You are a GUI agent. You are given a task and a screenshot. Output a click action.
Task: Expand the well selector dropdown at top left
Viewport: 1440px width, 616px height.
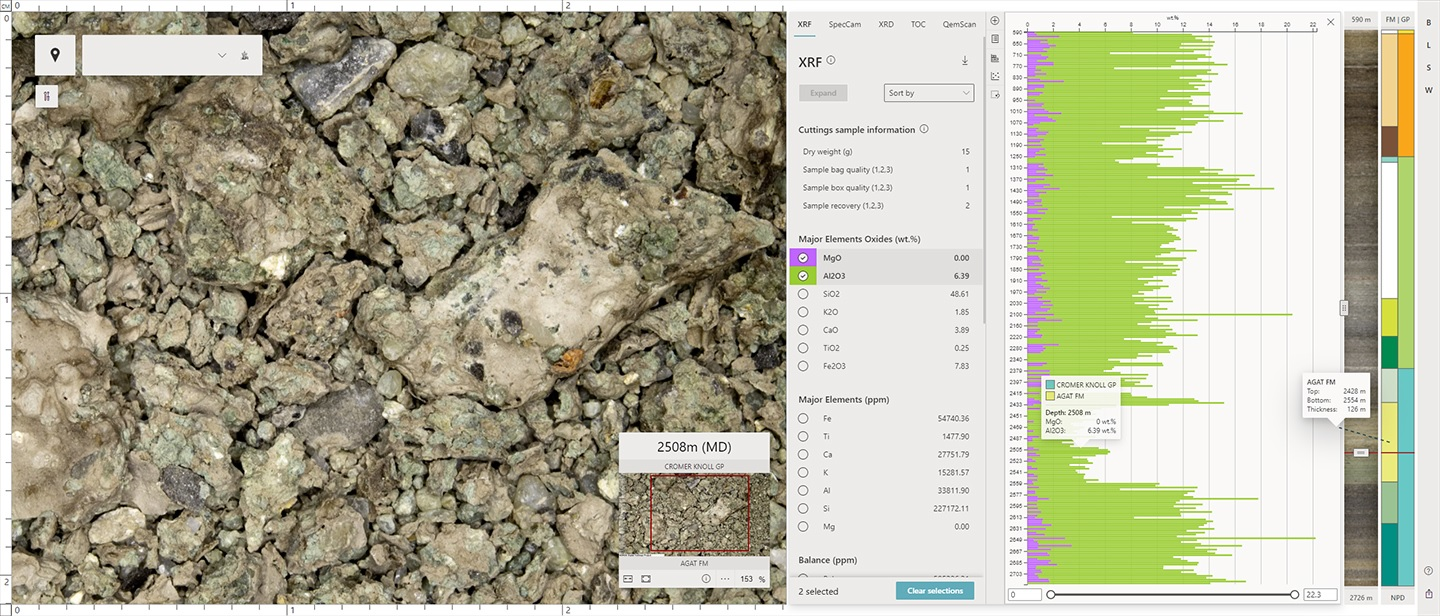221,55
